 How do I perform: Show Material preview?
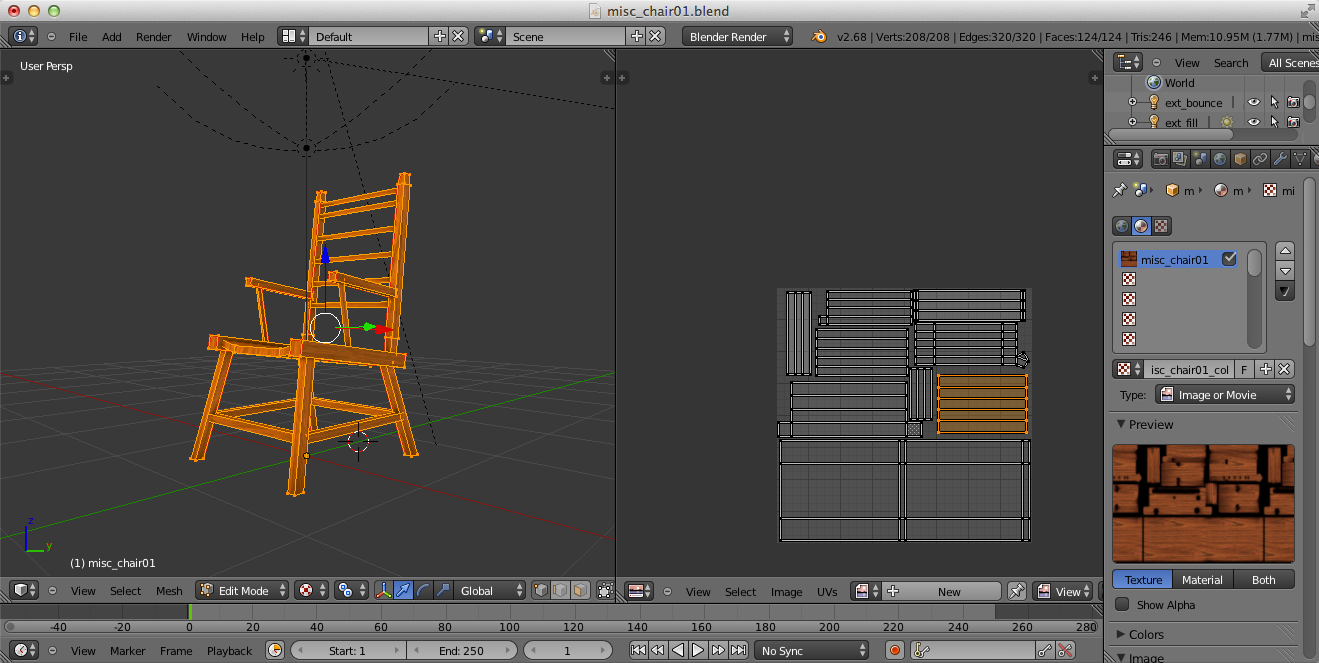click(1202, 579)
